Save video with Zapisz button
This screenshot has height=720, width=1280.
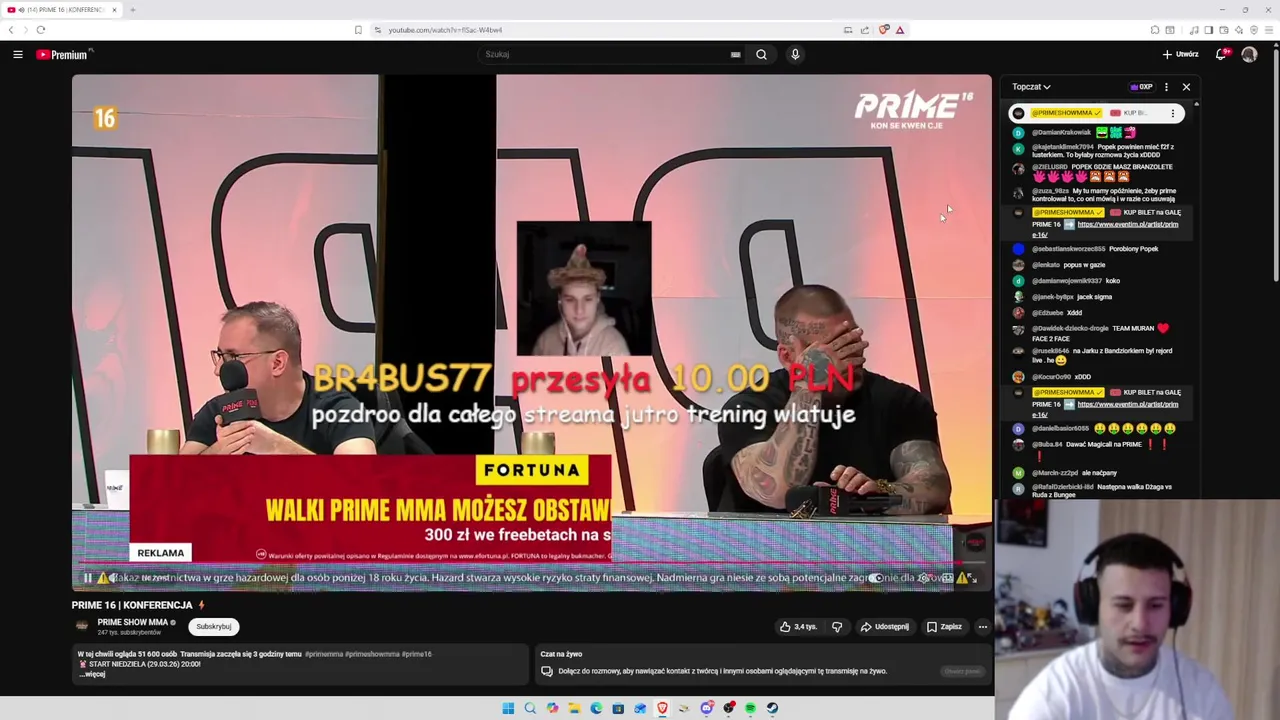(944, 627)
